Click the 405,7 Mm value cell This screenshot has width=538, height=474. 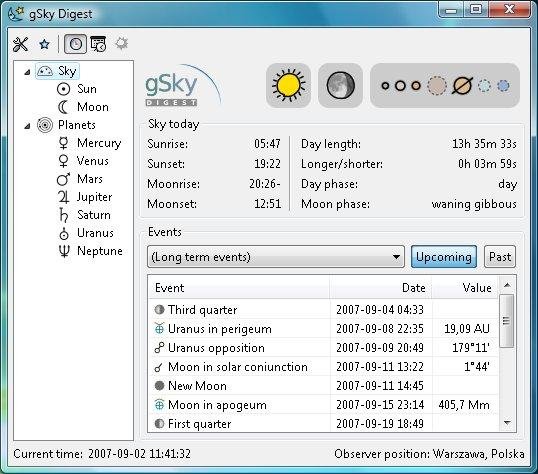pyautogui.click(x=464, y=405)
